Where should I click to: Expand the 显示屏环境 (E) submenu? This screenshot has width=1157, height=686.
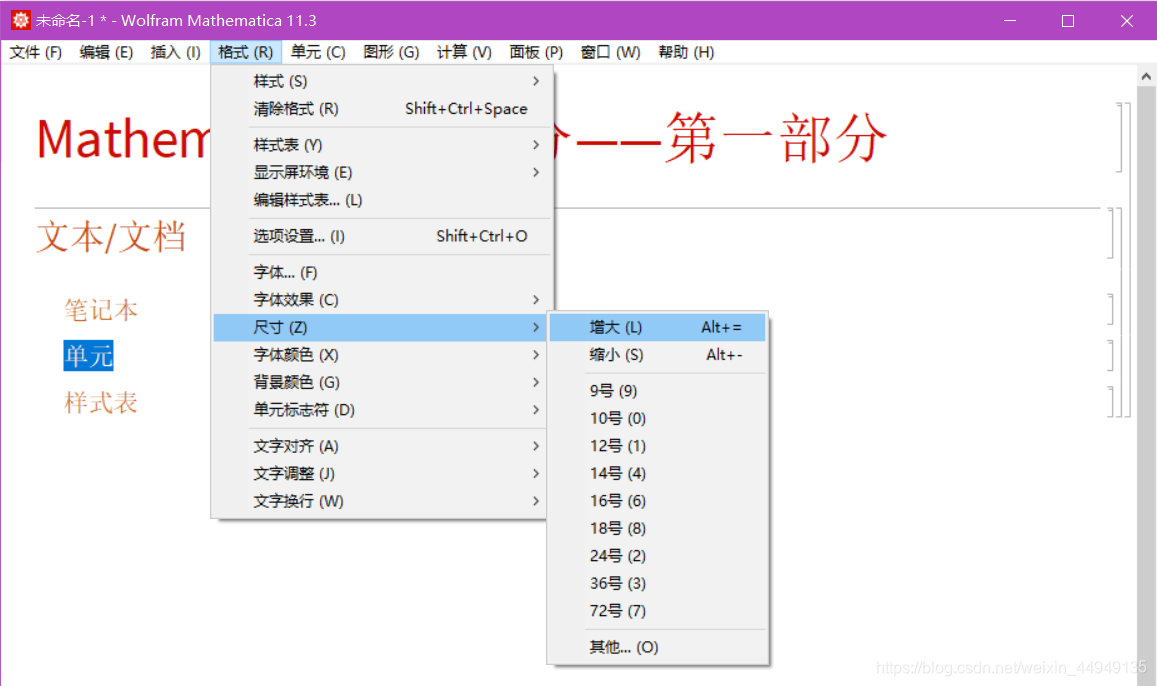click(x=381, y=173)
